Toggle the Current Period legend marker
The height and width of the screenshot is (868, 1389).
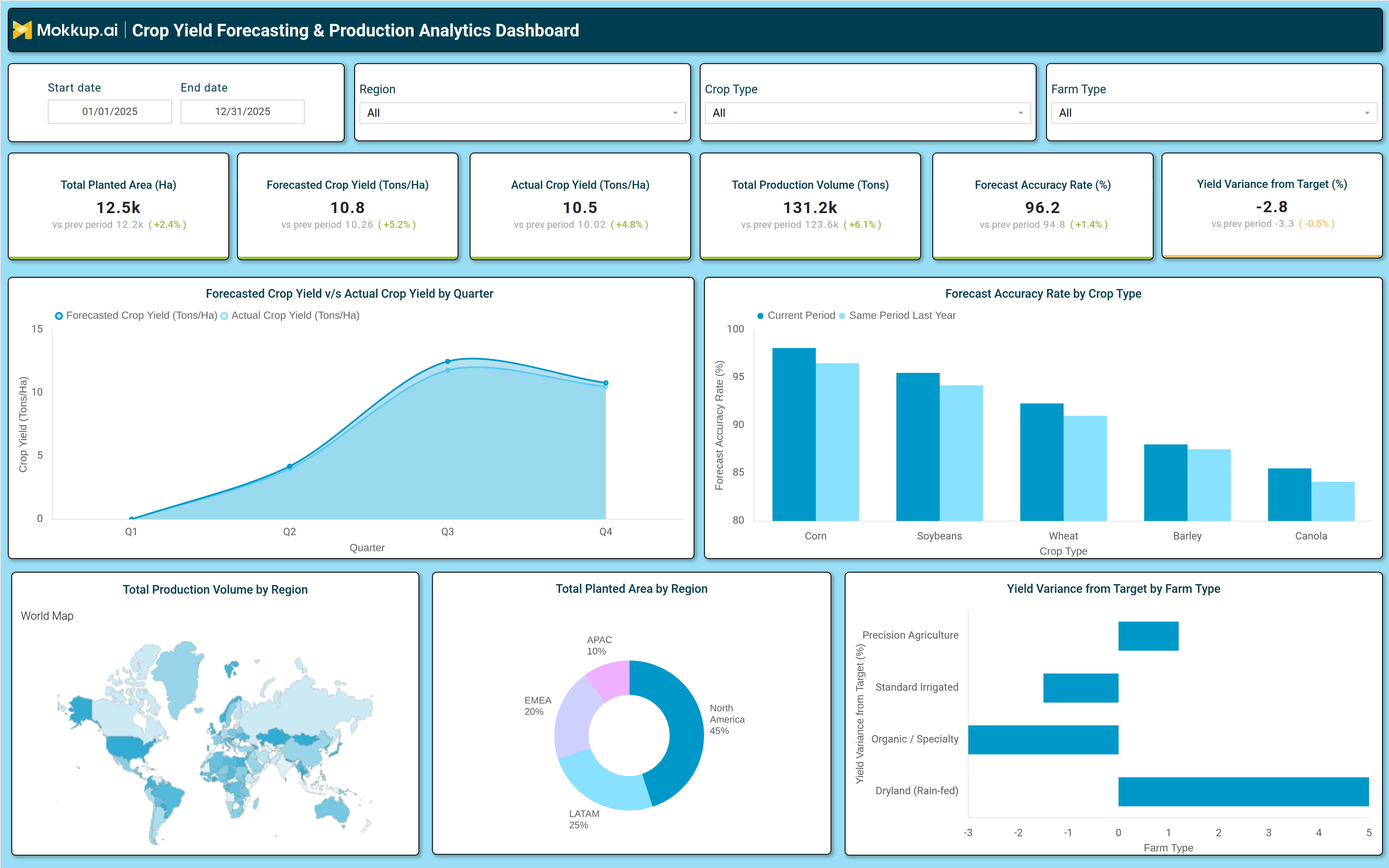coord(760,316)
